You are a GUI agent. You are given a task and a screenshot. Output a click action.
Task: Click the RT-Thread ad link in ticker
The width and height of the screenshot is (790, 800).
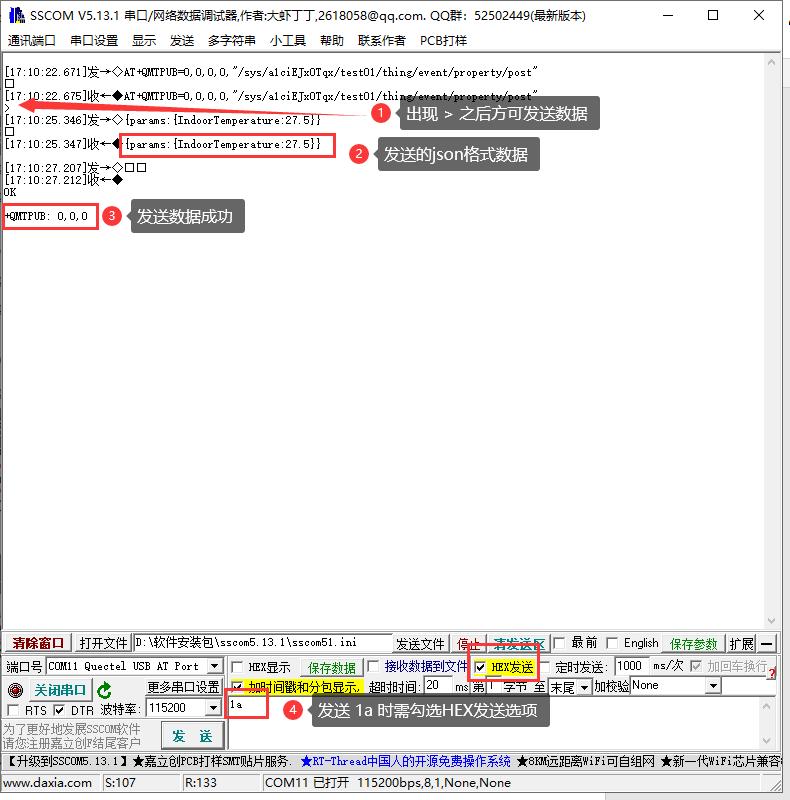pyautogui.click(x=405, y=761)
